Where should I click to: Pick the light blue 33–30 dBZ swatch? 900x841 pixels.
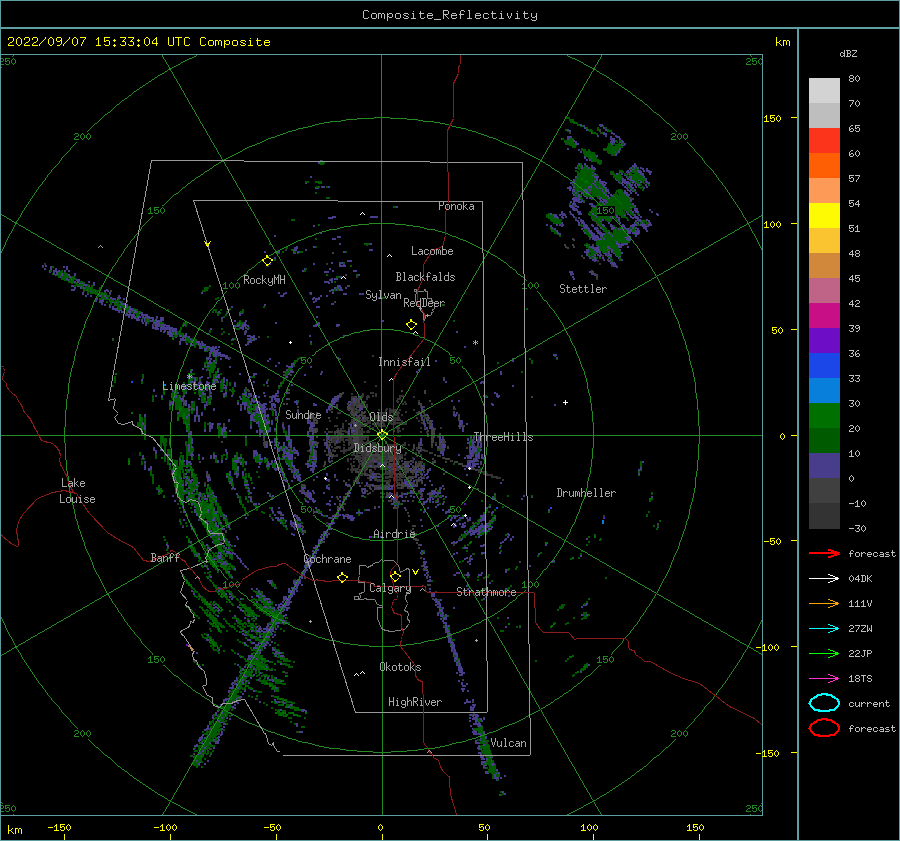click(x=824, y=390)
